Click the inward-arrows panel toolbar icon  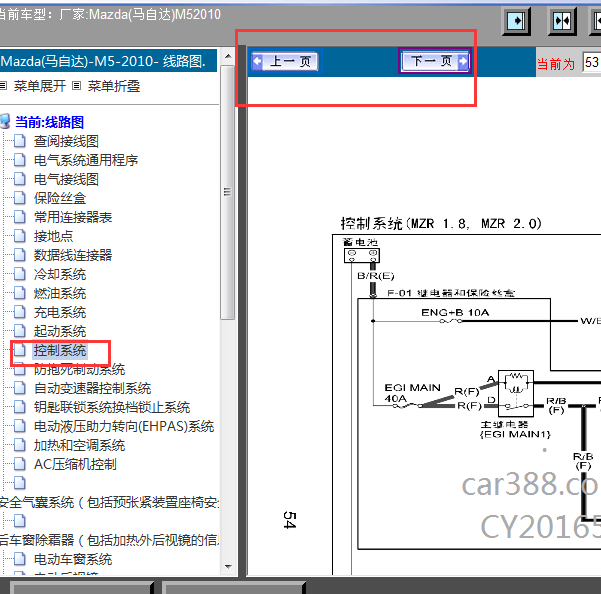coord(562,21)
